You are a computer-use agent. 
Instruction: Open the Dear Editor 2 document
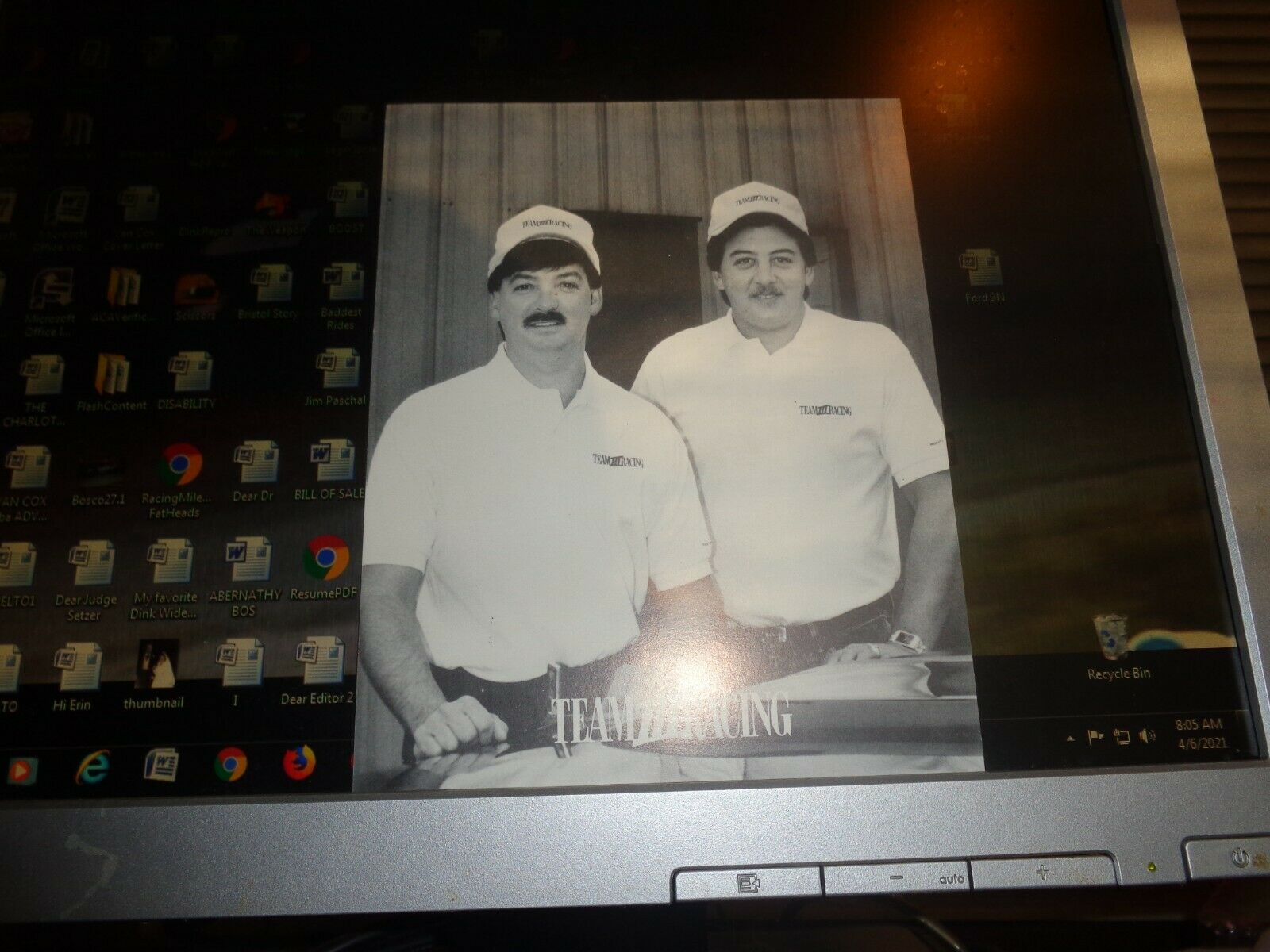[317, 671]
